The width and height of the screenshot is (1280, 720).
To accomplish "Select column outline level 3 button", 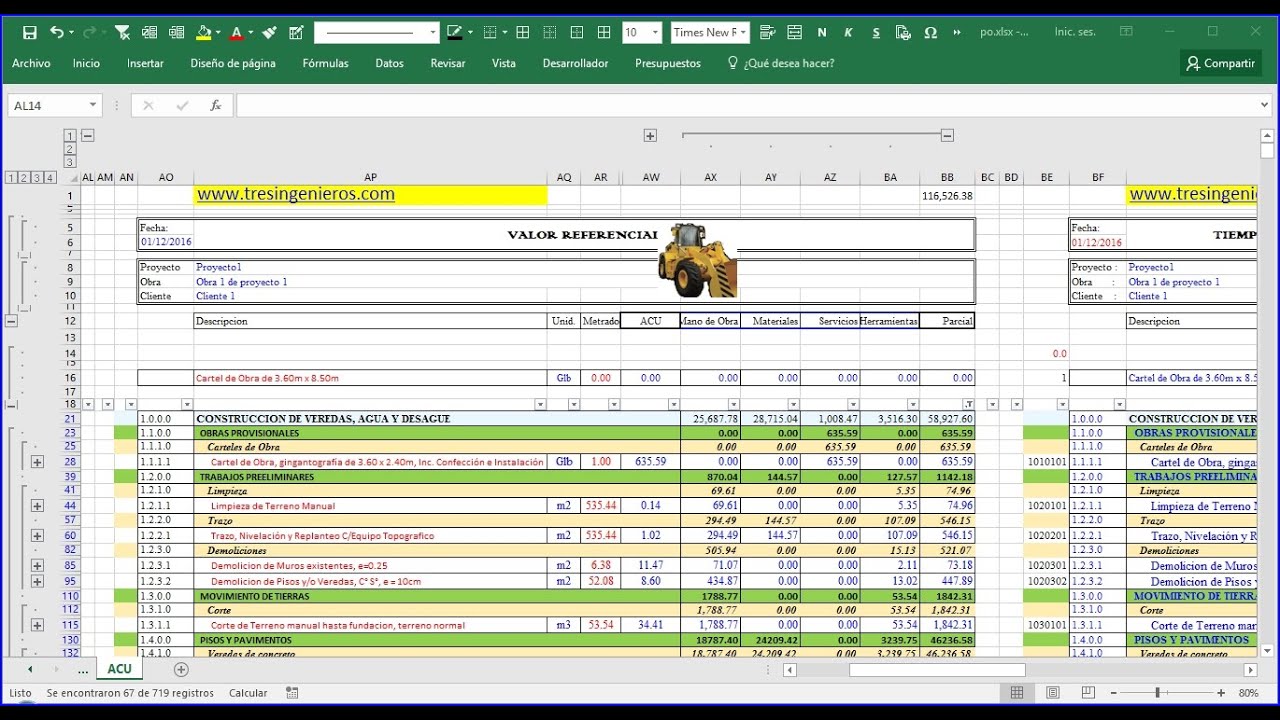I will 69,161.
